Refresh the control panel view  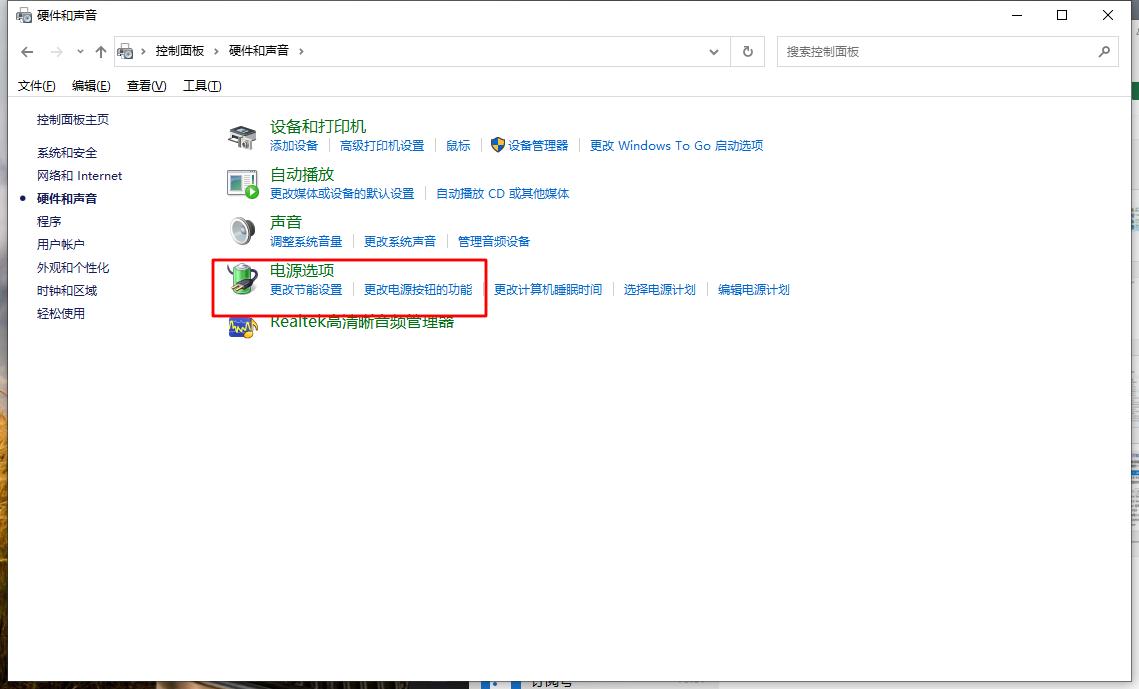747,52
